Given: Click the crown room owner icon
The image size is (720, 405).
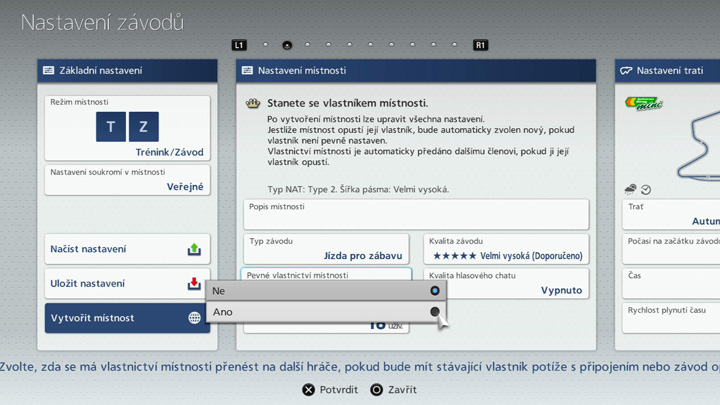Looking at the screenshot, I should coord(253,103).
